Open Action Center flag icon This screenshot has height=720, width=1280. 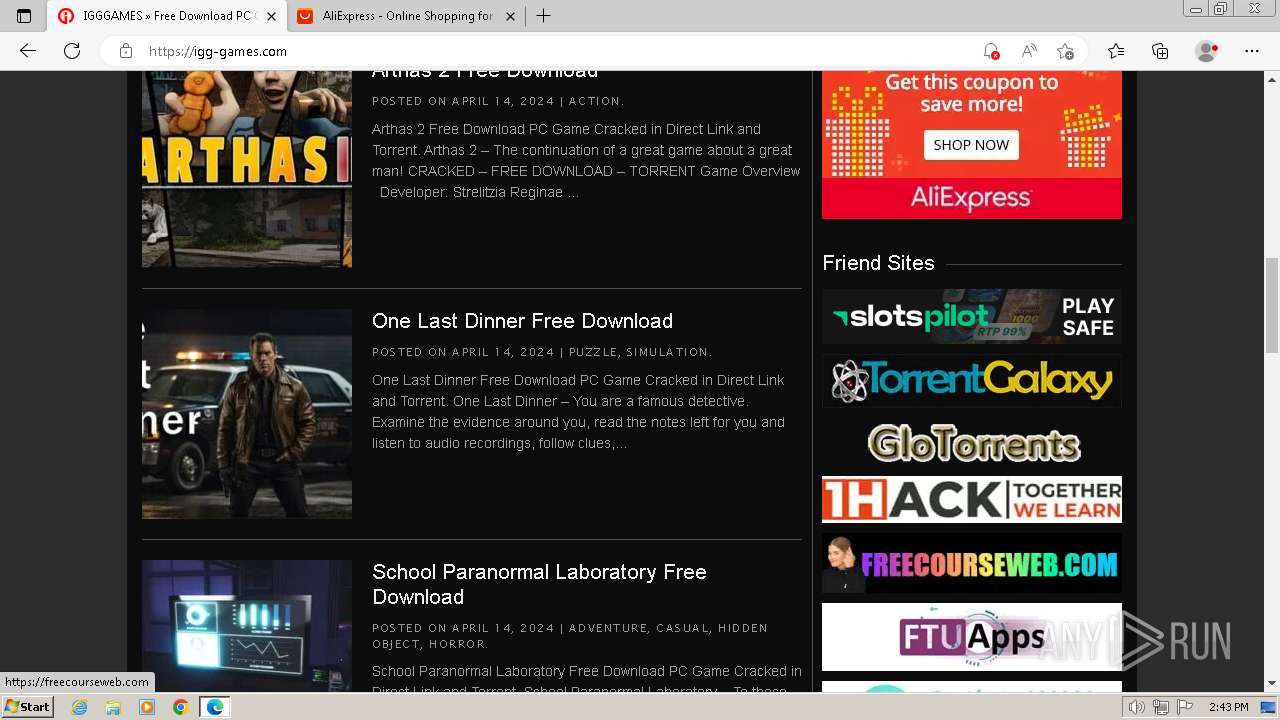[x=1185, y=707]
